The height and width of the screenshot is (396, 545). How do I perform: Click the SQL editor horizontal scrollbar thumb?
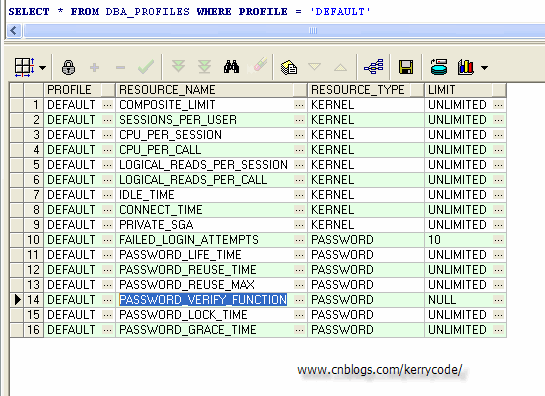(x=313, y=31)
